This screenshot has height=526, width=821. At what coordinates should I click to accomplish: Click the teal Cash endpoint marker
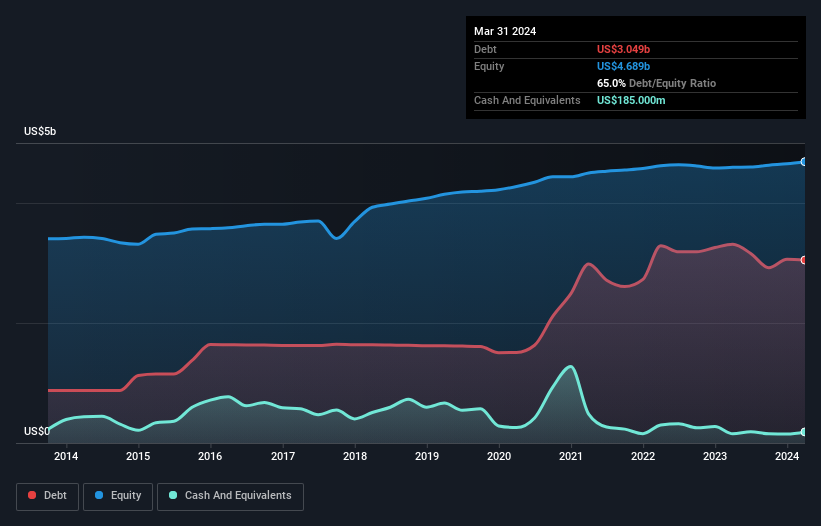click(804, 432)
